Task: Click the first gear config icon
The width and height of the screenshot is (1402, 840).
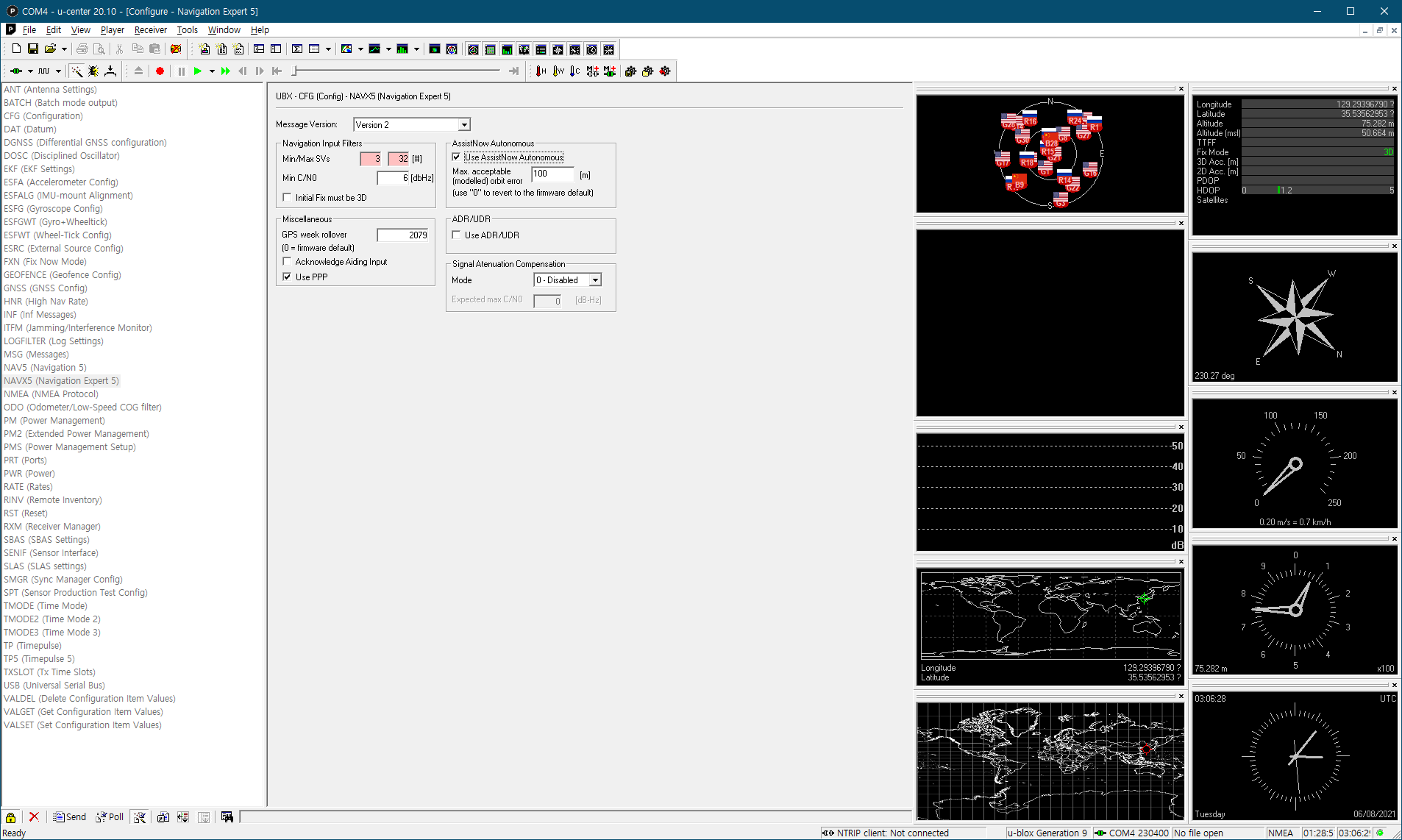Action: pos(630,71)
